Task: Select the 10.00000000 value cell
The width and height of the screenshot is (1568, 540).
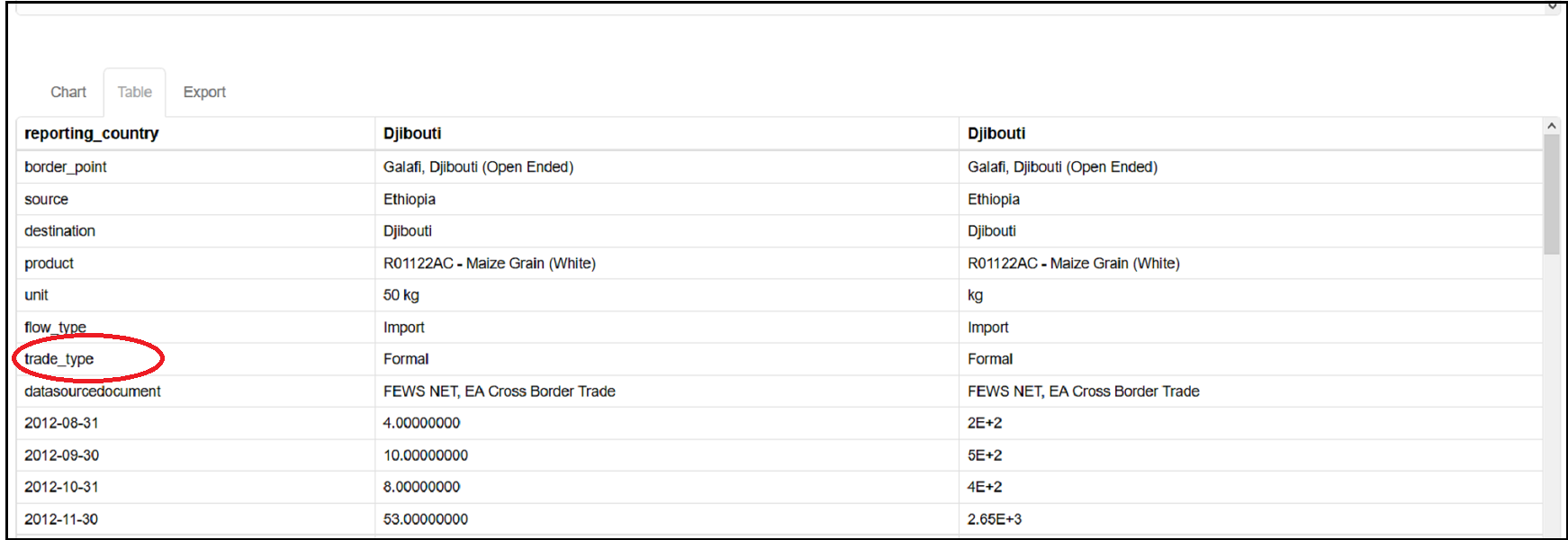Action: (x=426, y=455)
